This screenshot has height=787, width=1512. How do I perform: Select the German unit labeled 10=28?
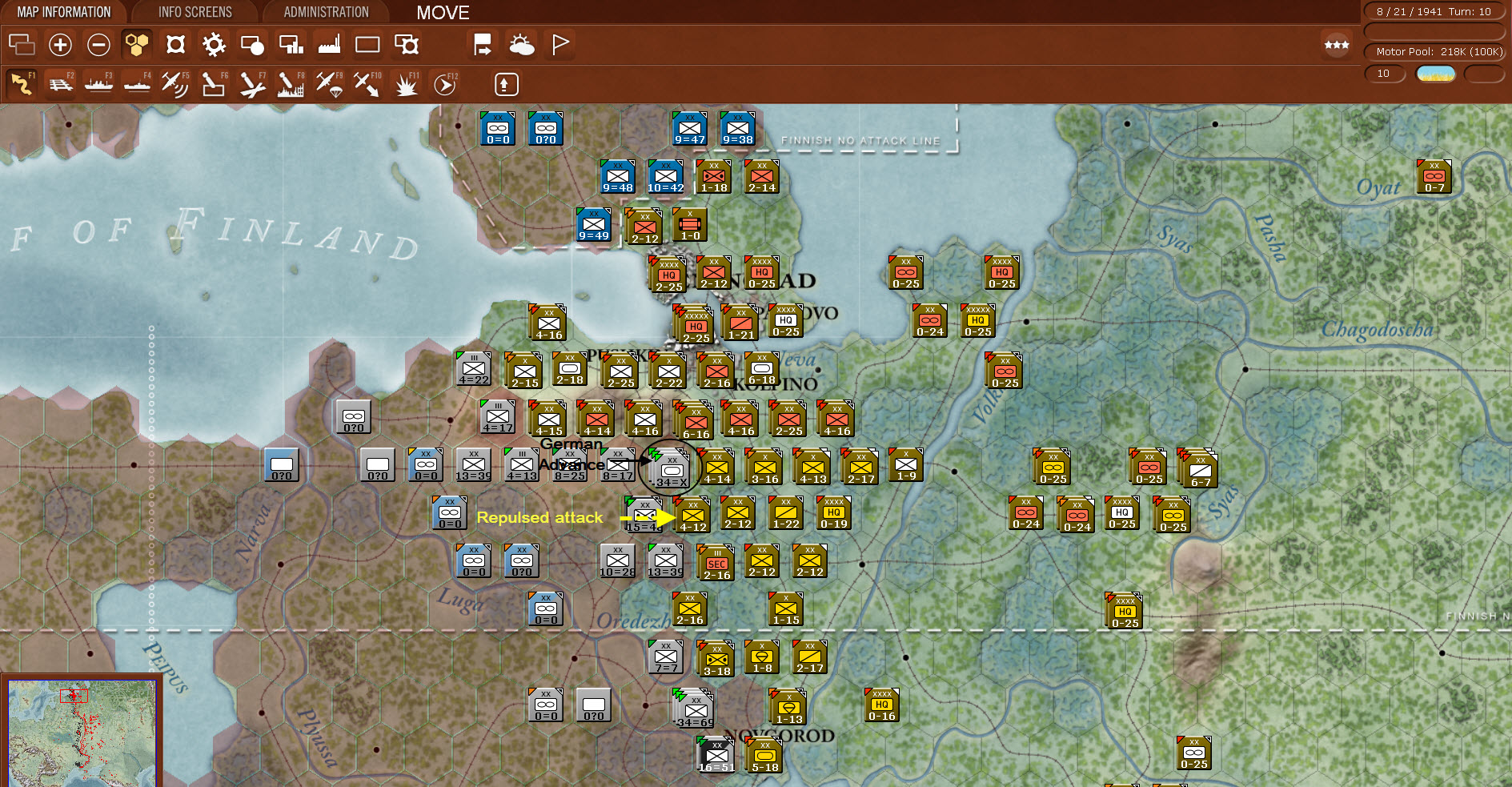(x=617, y=561)
